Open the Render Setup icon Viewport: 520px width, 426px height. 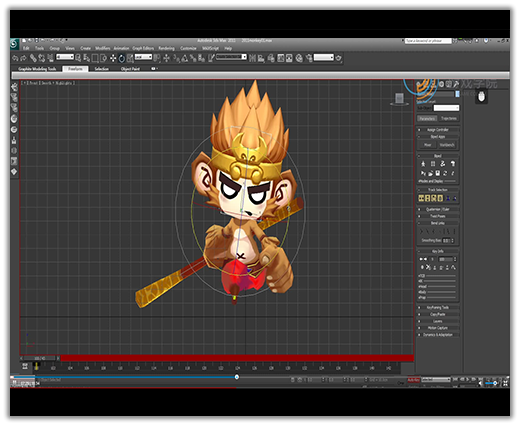click(309, 58)
